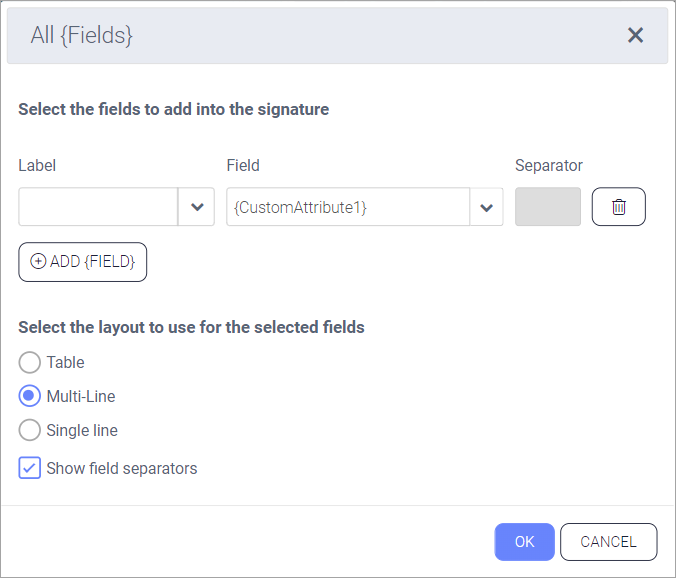
Task: Click the All {Fields} dialog title
Action: (x=82, y=35)
